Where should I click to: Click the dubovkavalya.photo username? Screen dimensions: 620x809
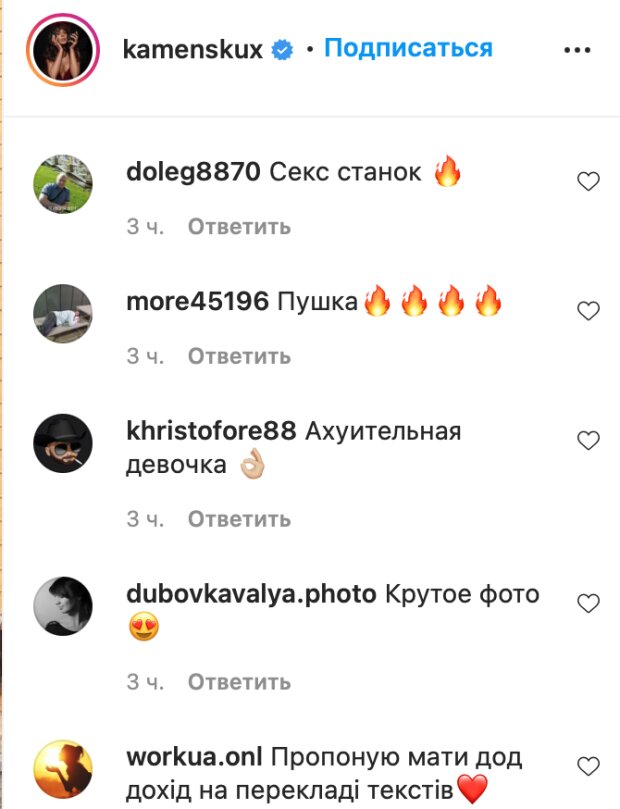tap(251, 595)
